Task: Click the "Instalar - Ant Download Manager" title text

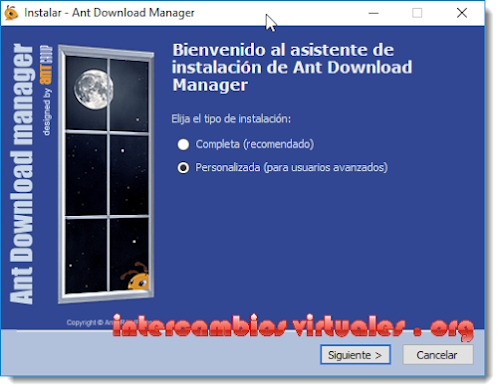Action: pos(109,13)
